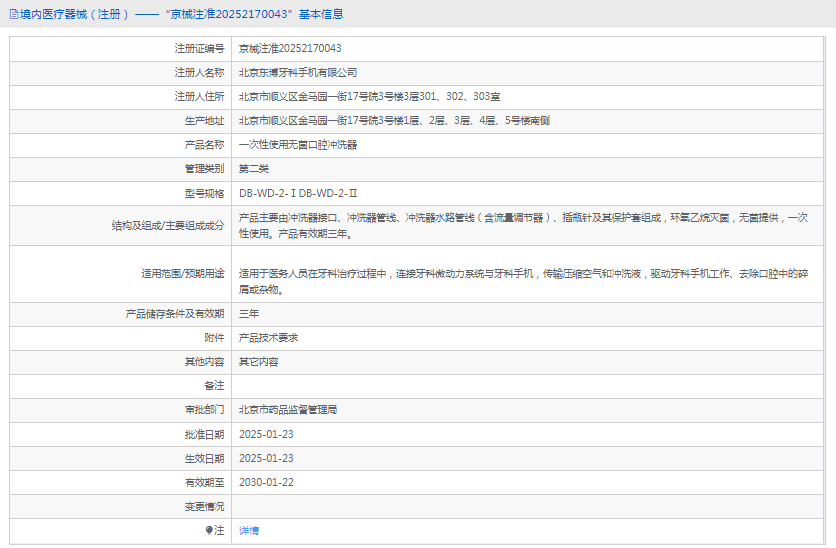The width and height of the screenshot is (836, 548).
Task: Click expiry date 2030-01-22
Action: (x=266, y=482)
